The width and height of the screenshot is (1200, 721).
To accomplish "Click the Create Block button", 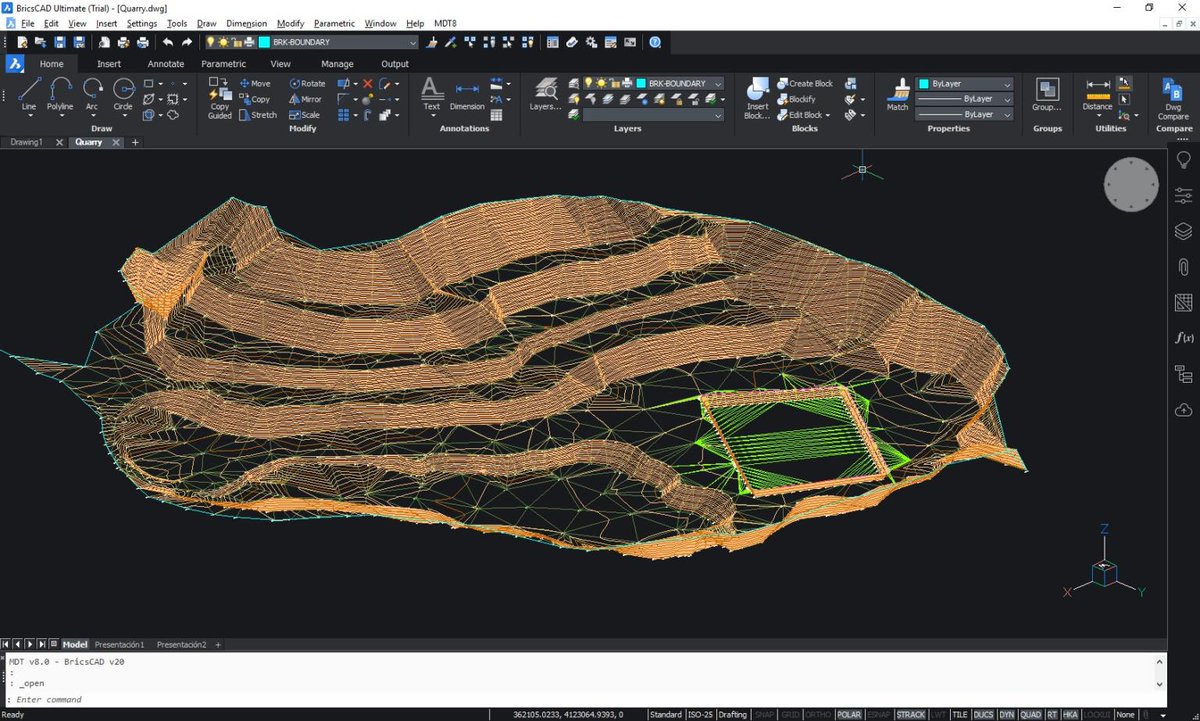I will click(803, 84).
